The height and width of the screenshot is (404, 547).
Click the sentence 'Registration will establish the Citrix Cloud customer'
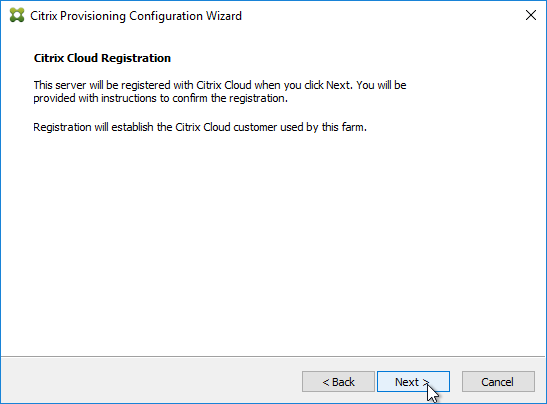pos(200,127)
